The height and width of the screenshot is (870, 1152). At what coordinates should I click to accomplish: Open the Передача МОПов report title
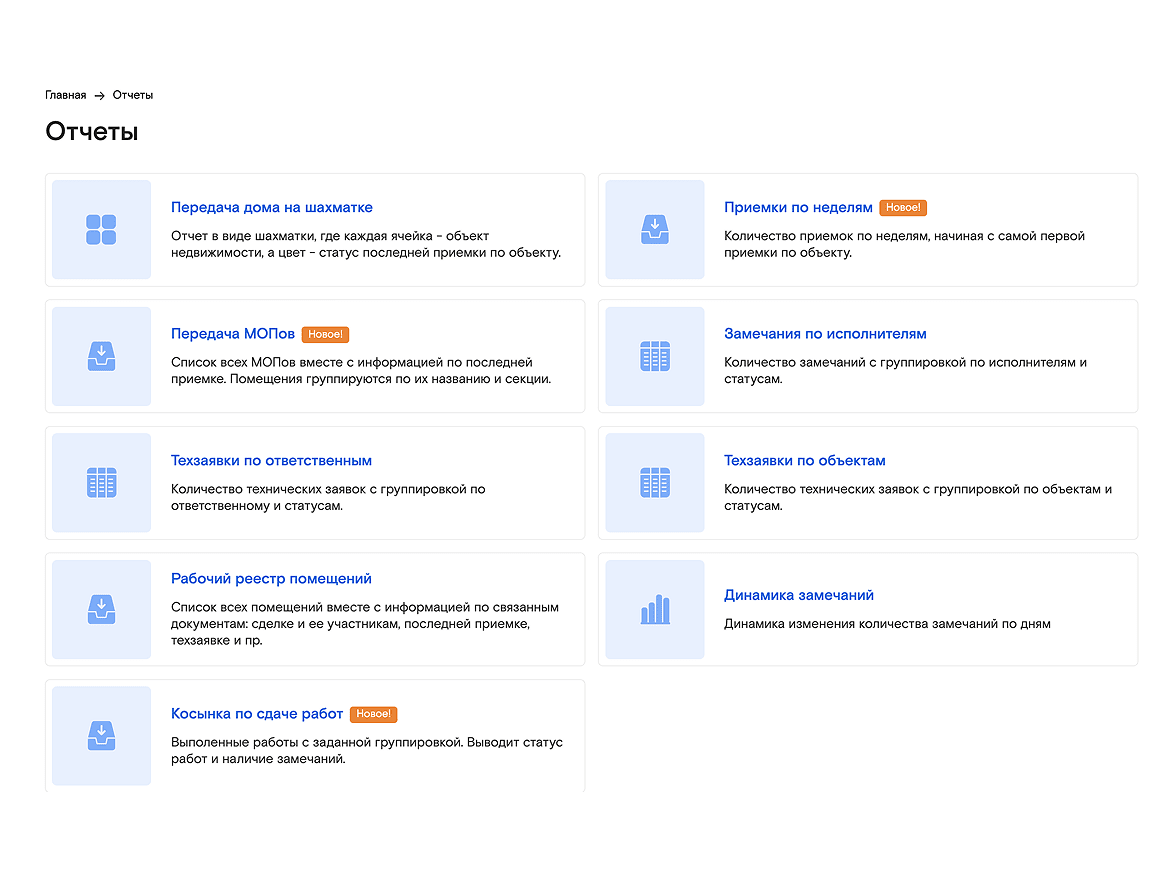233,334
